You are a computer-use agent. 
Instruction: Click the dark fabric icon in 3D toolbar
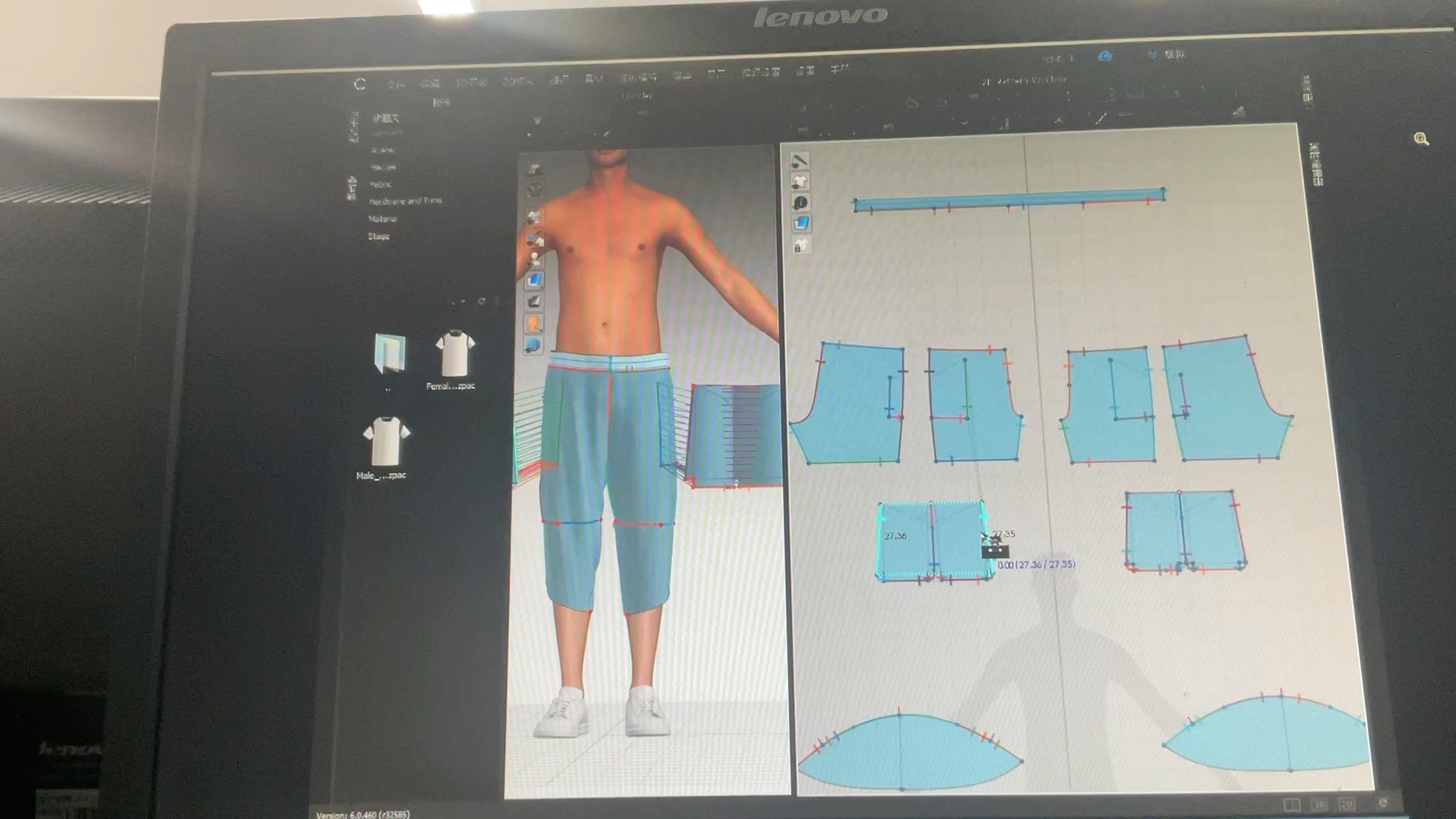pos(535,302)
